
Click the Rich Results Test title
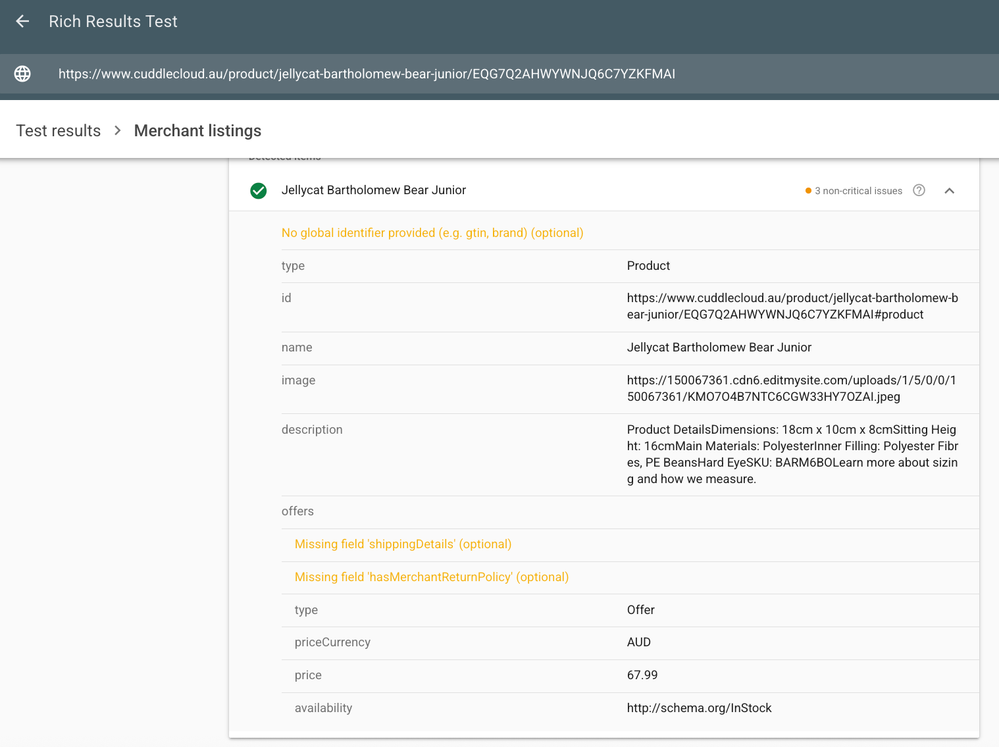(113, 22)
